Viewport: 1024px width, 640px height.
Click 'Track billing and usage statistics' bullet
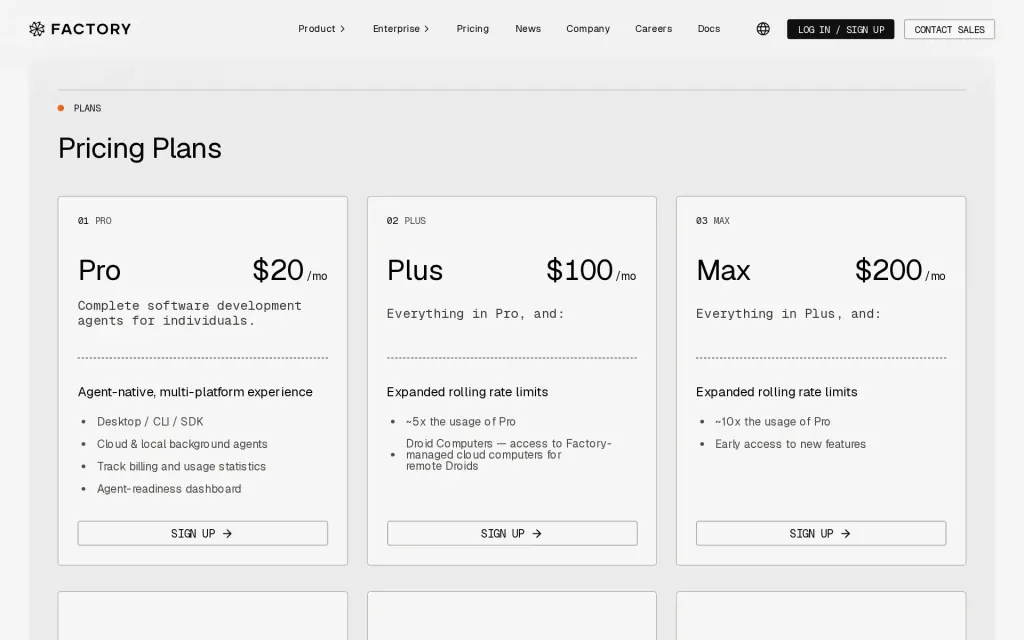pyautogui.click(x=182, y=466)
